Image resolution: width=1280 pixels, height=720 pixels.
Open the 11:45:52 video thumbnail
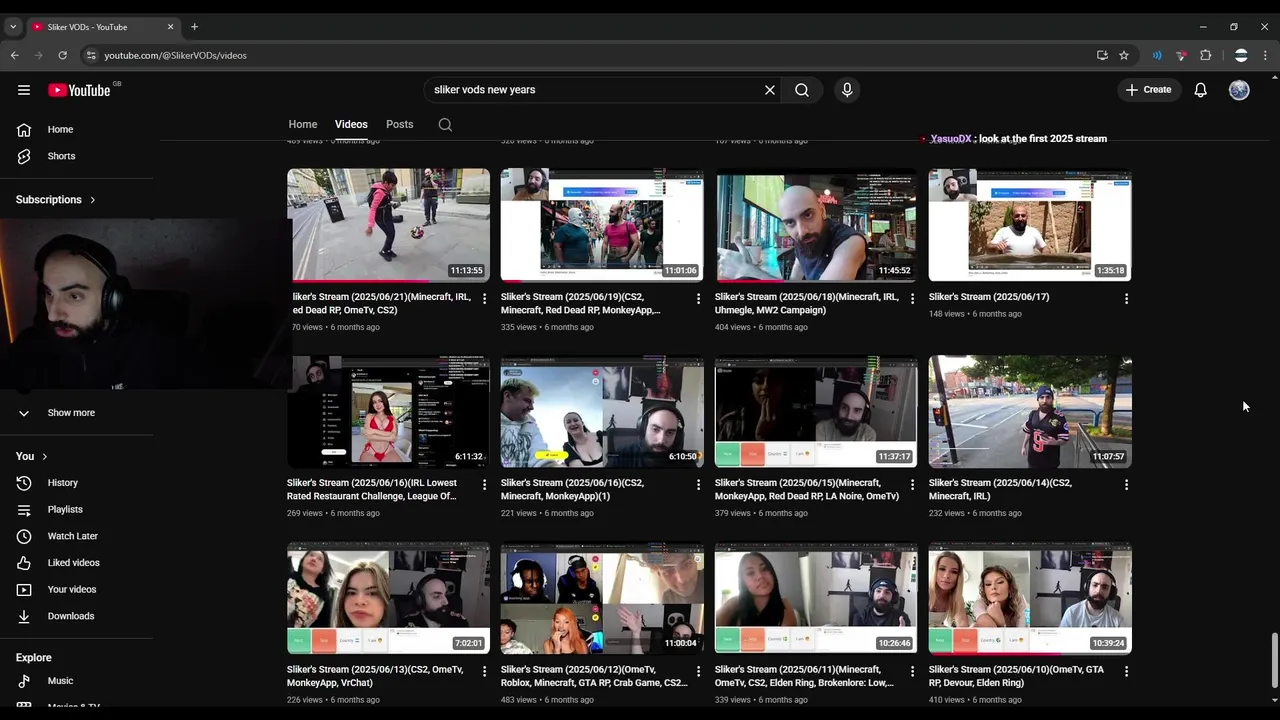(x=816, y=225)
